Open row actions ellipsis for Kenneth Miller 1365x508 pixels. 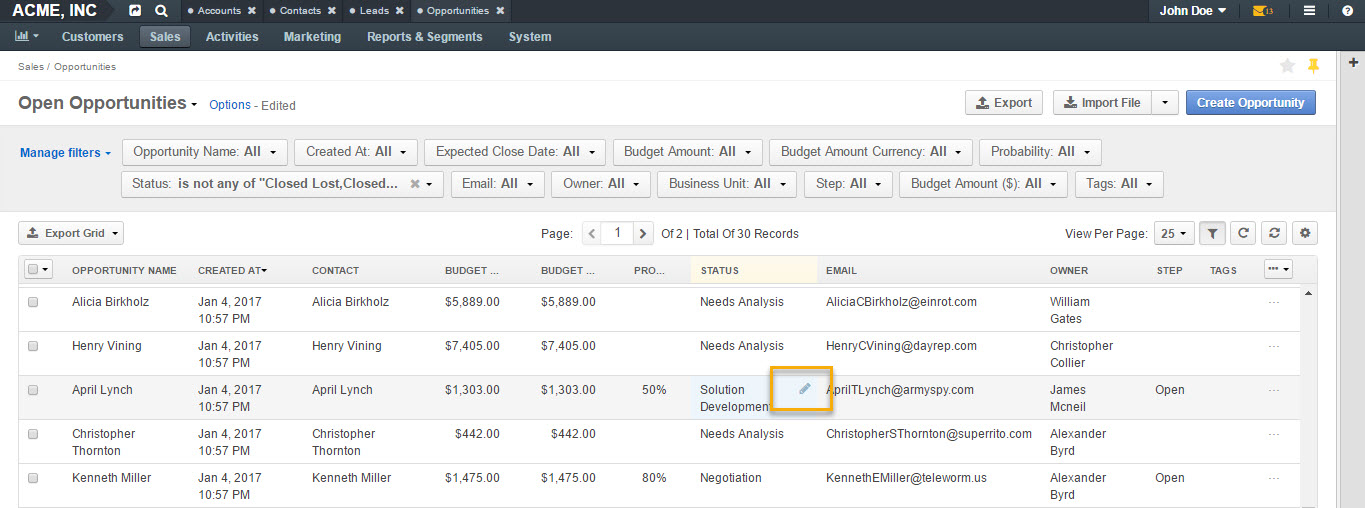pyautogui.click(x=1273, y=478)
